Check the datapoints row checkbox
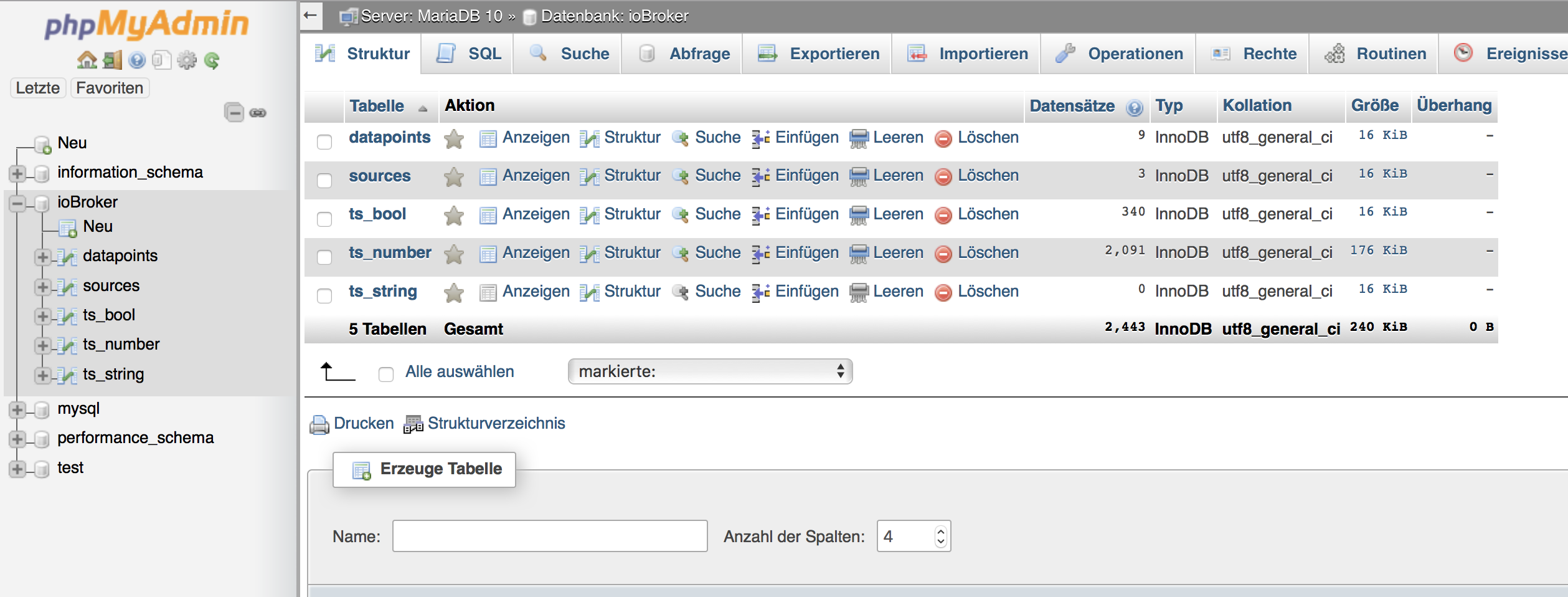 (324, 142)
